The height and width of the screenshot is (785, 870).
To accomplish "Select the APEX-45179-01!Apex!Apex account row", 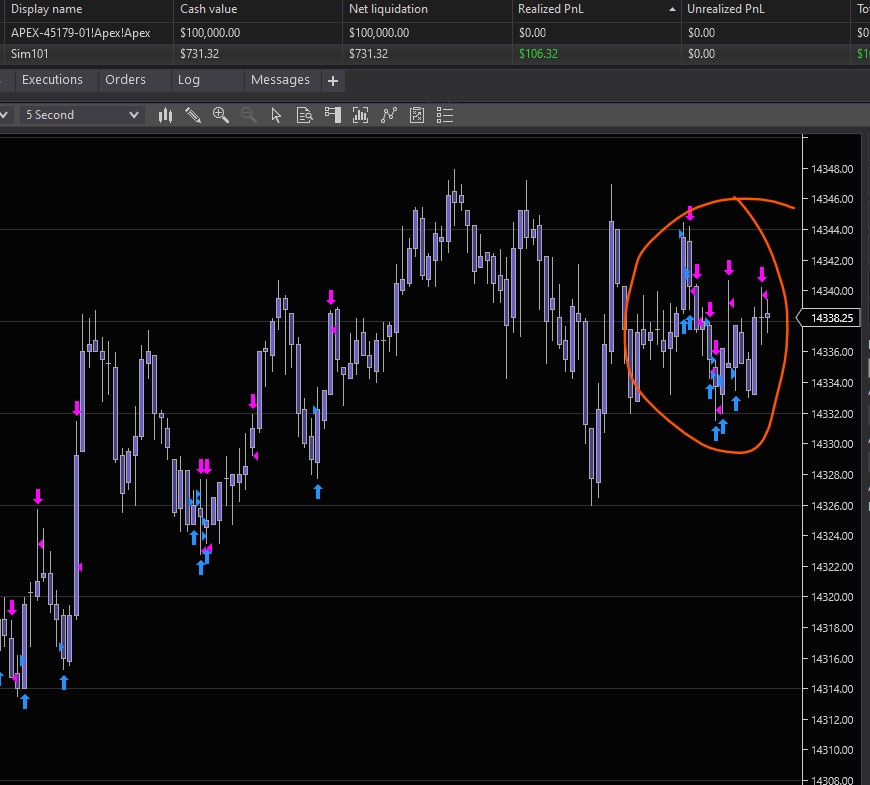I will [x=435, y=33].
